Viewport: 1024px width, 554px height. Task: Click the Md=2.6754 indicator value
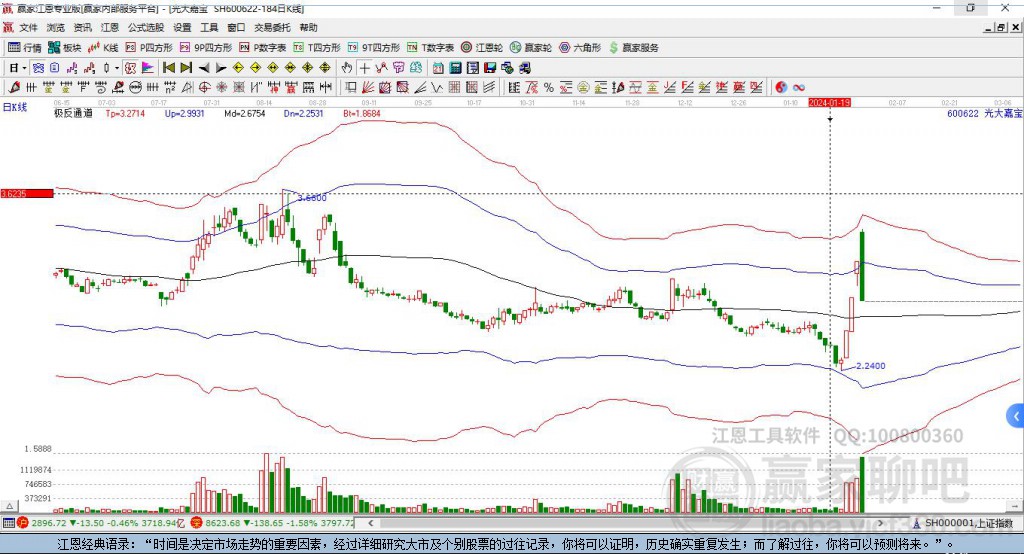245,113
